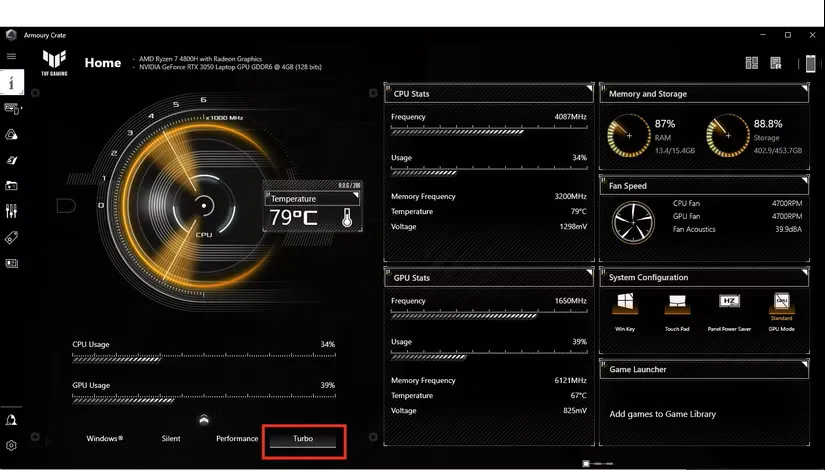The width and height of the screenshot is (825, 470).
Task: Open the Settings gear in sidebar
Action: click(x=11, y=445)
